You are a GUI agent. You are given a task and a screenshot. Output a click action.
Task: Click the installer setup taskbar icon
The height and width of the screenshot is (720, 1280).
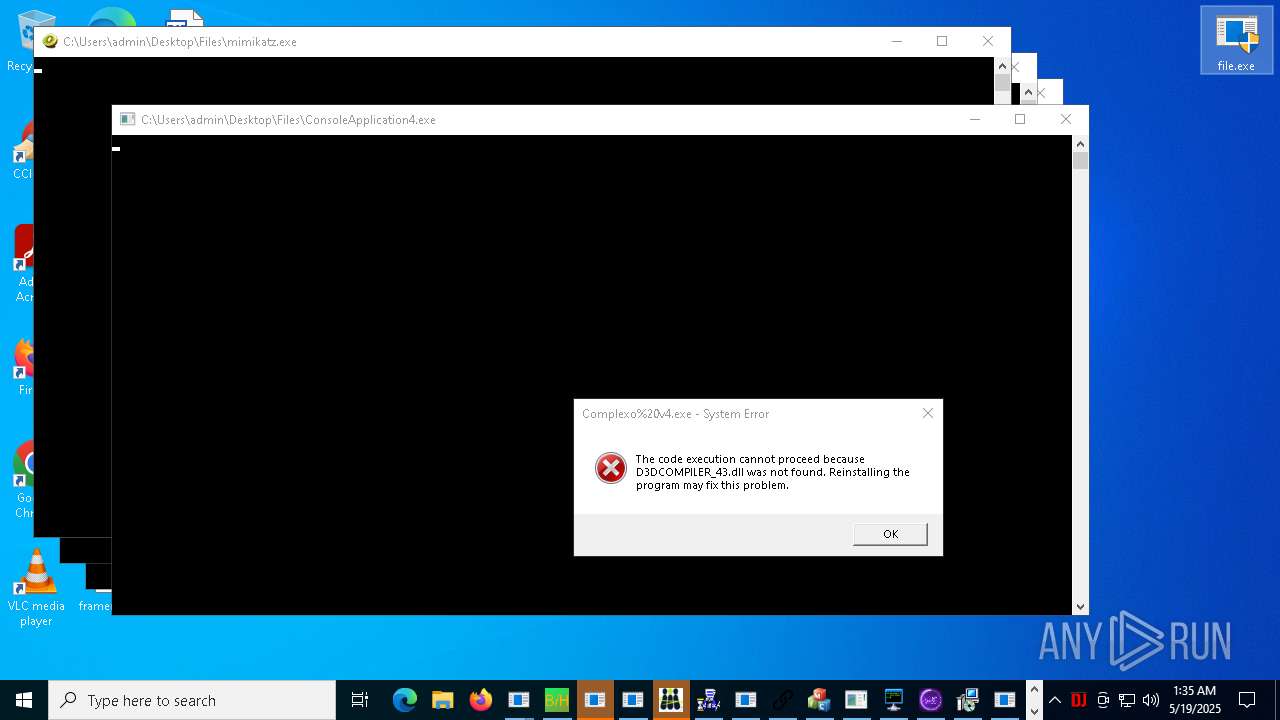[x=967, y=700]
